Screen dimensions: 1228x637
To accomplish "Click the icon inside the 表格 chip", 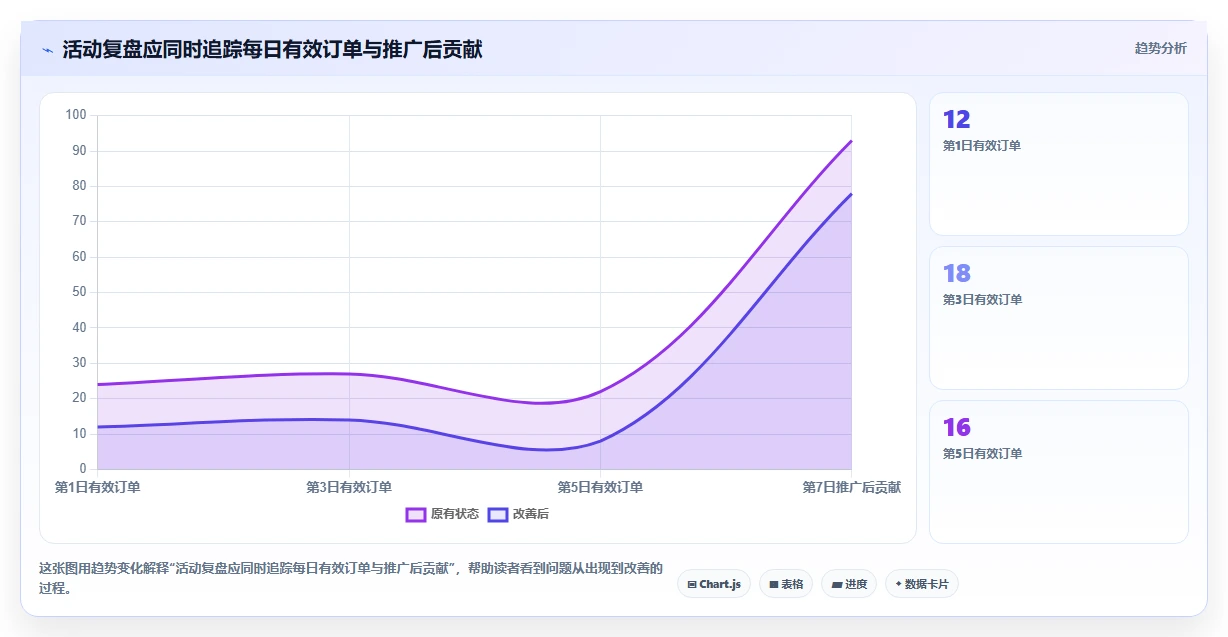I will point(774,584).
